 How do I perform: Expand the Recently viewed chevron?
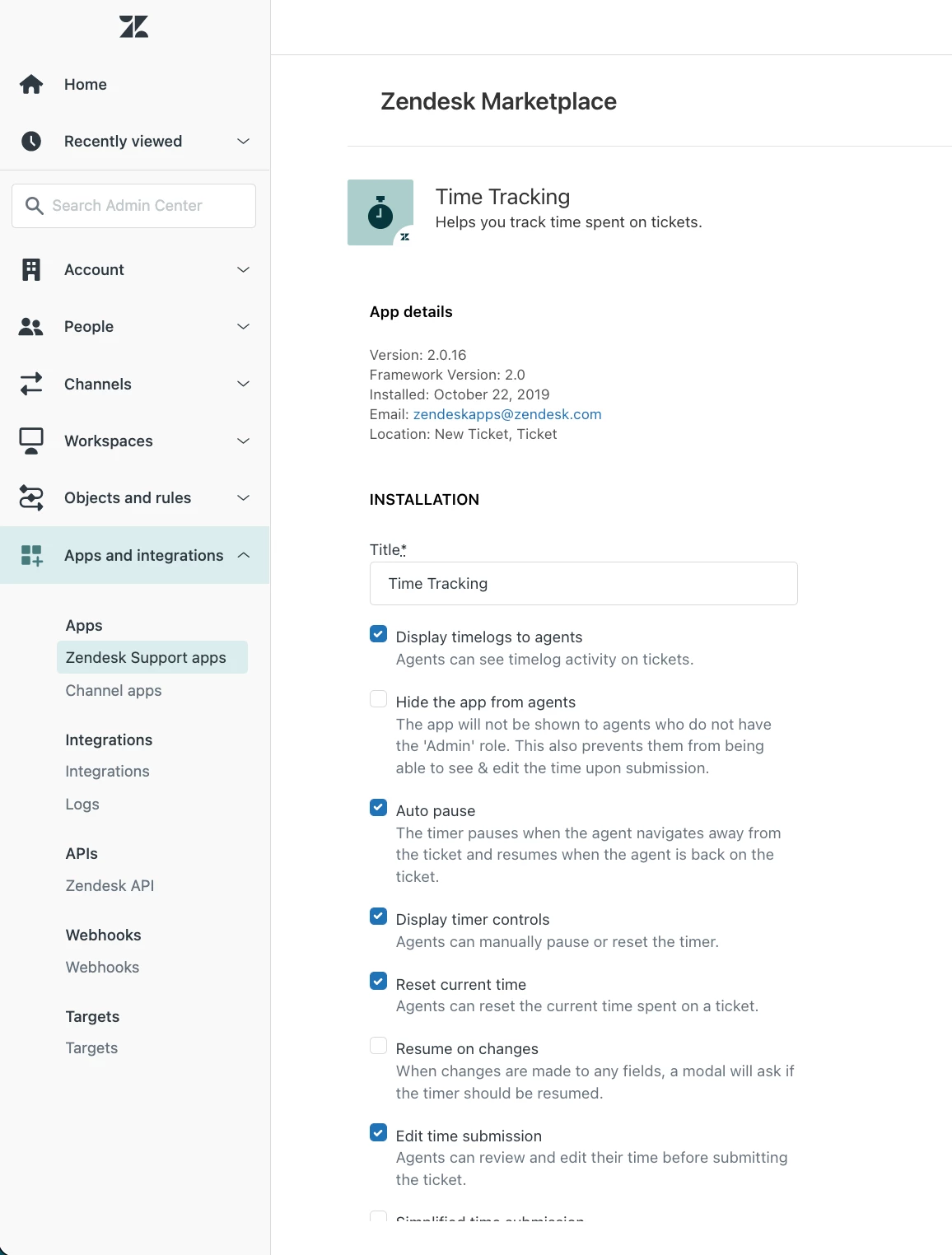click(x=243, y=141)
